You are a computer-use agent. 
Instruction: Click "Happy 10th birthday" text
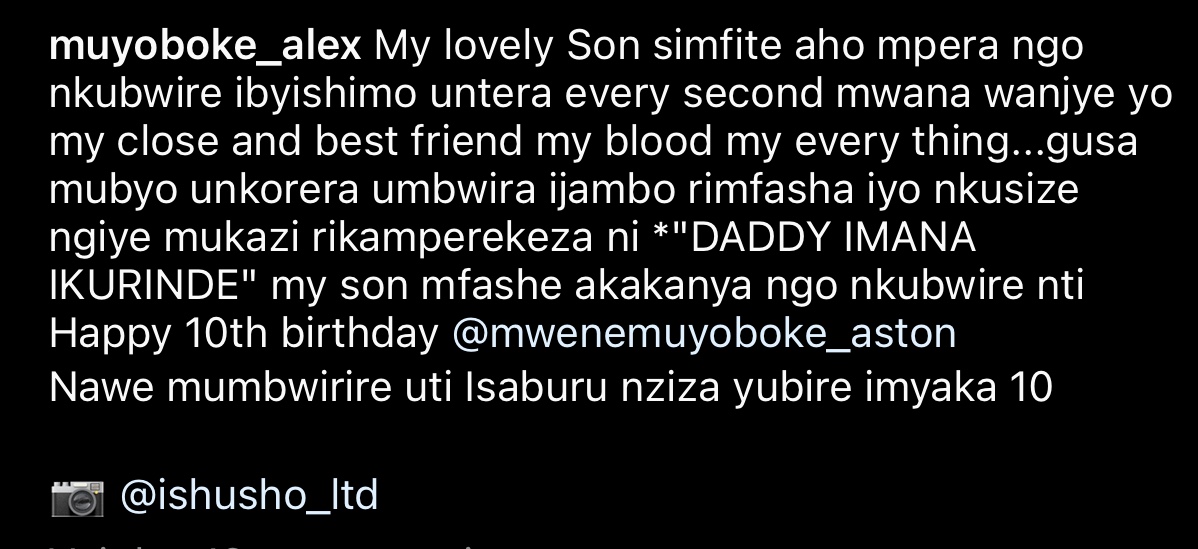(x=244, y=334)
